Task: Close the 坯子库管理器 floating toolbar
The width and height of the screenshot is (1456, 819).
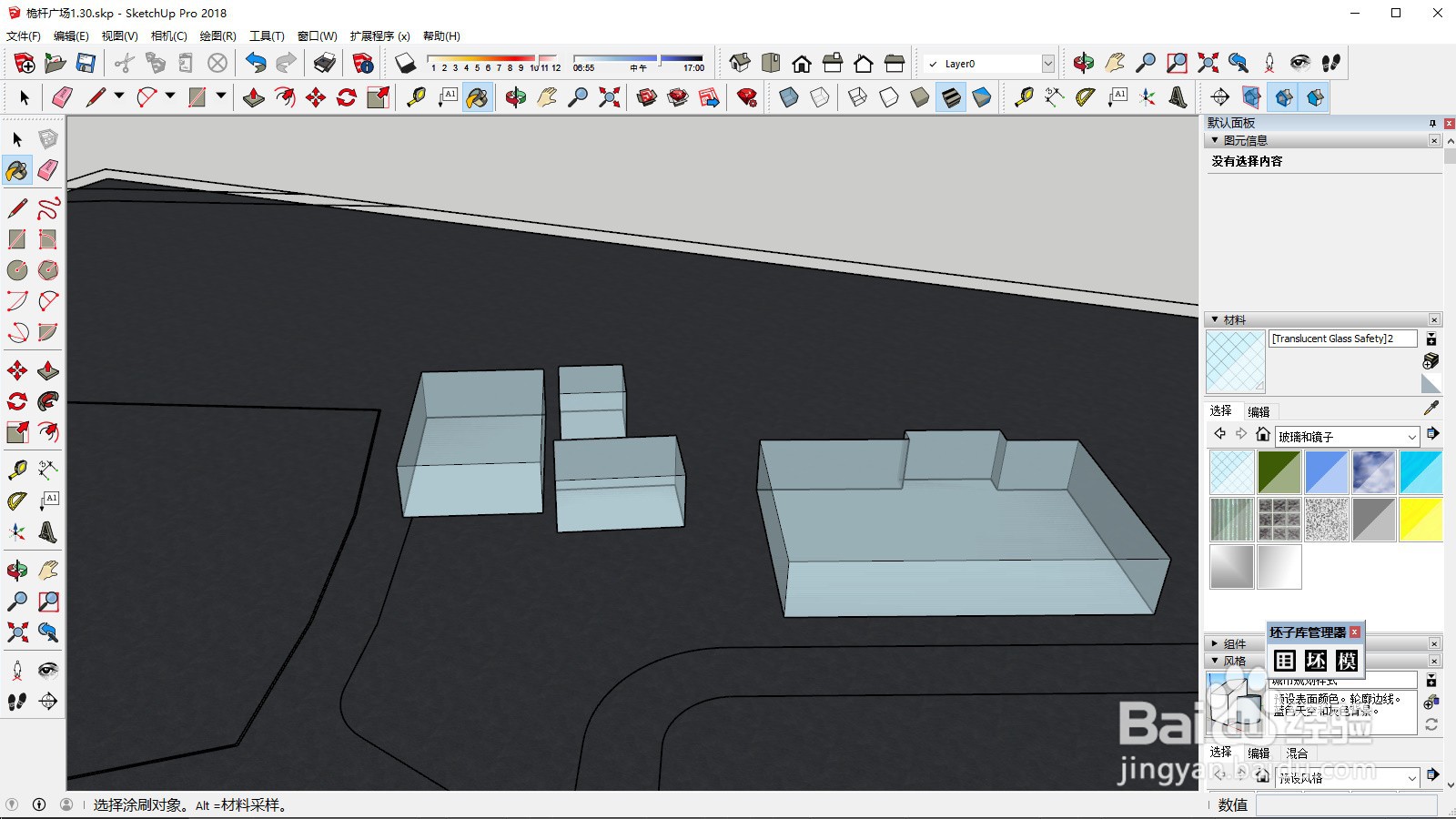Action: [1355, 632]
